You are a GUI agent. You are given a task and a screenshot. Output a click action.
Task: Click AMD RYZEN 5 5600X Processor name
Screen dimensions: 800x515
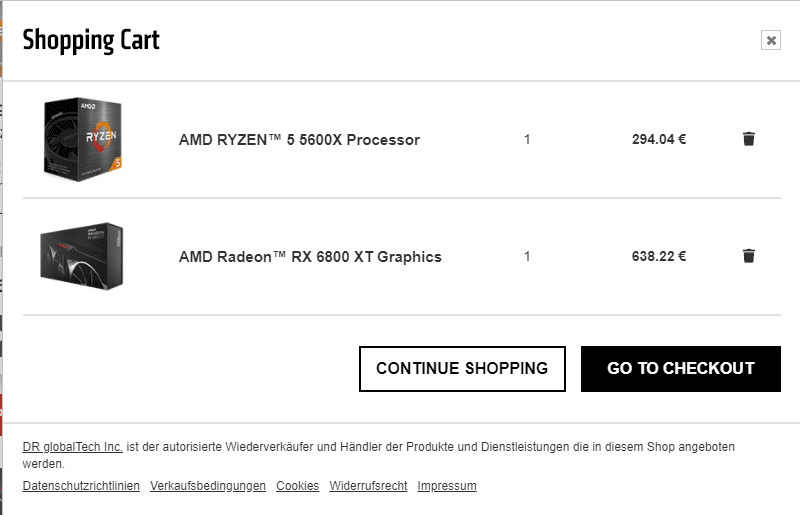[x=299, y=140]
